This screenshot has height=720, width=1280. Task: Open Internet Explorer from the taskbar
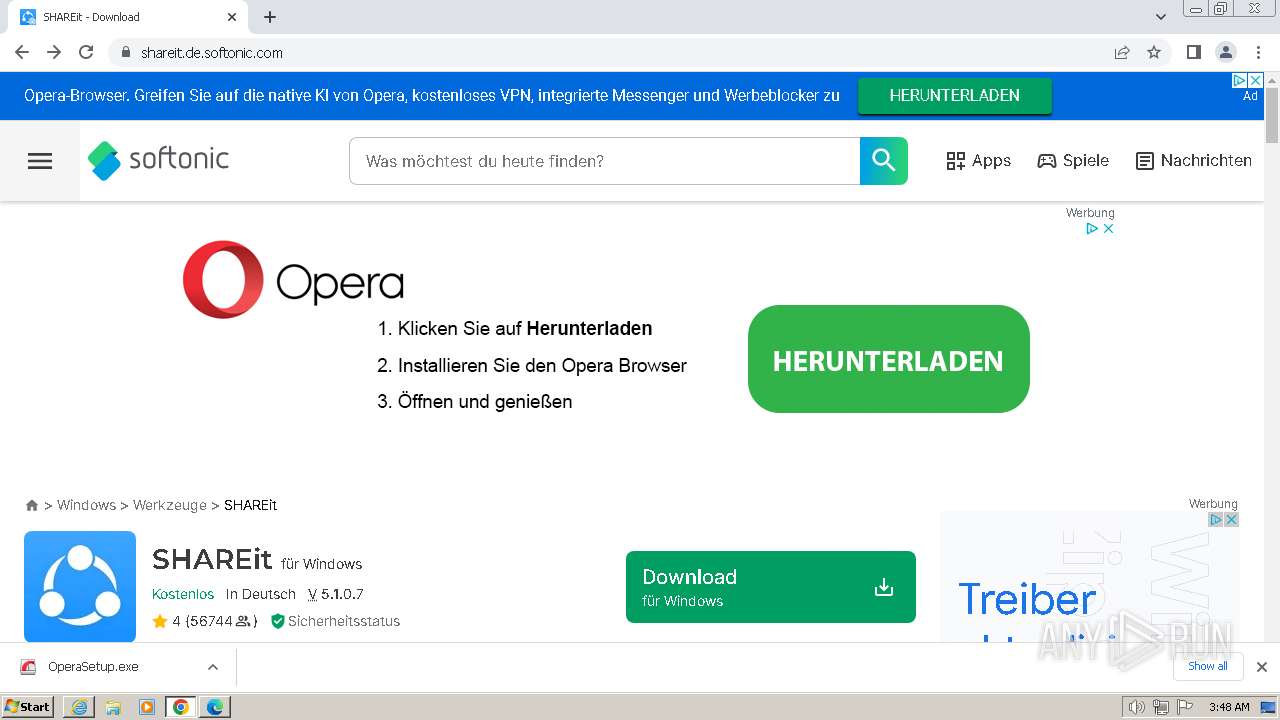[79, 707]
